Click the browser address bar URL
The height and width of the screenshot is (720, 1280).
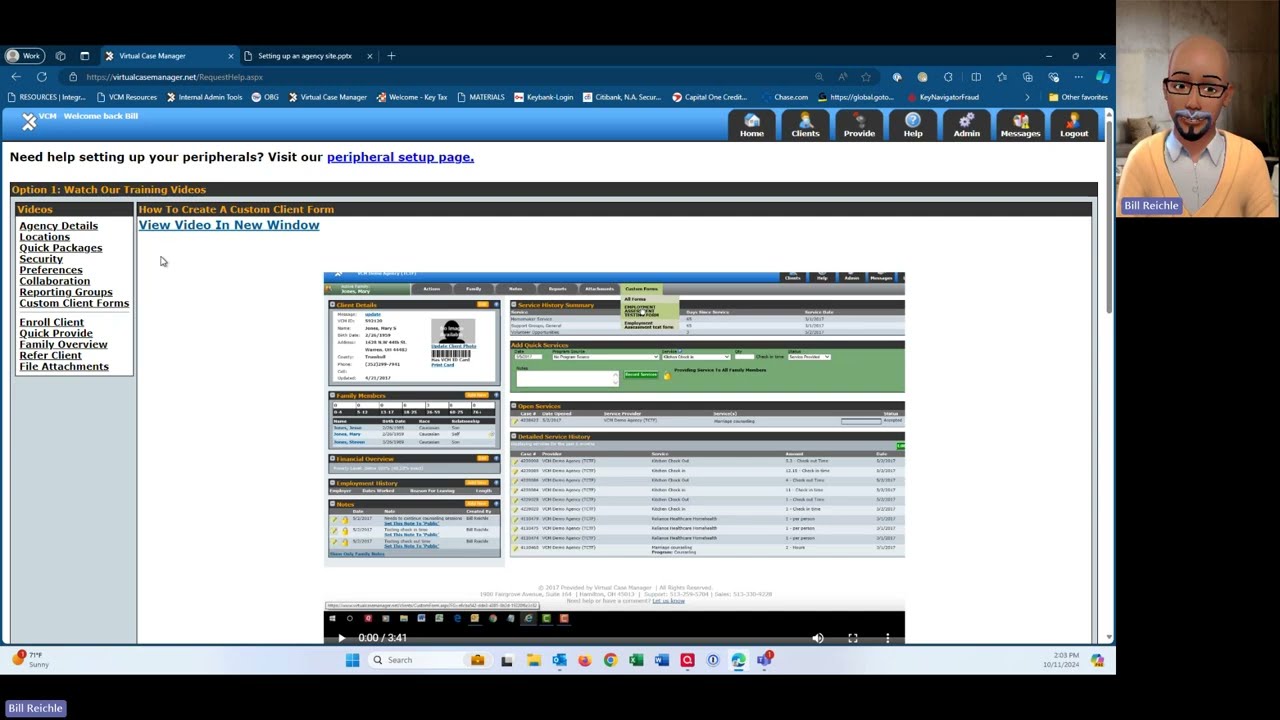174,77
